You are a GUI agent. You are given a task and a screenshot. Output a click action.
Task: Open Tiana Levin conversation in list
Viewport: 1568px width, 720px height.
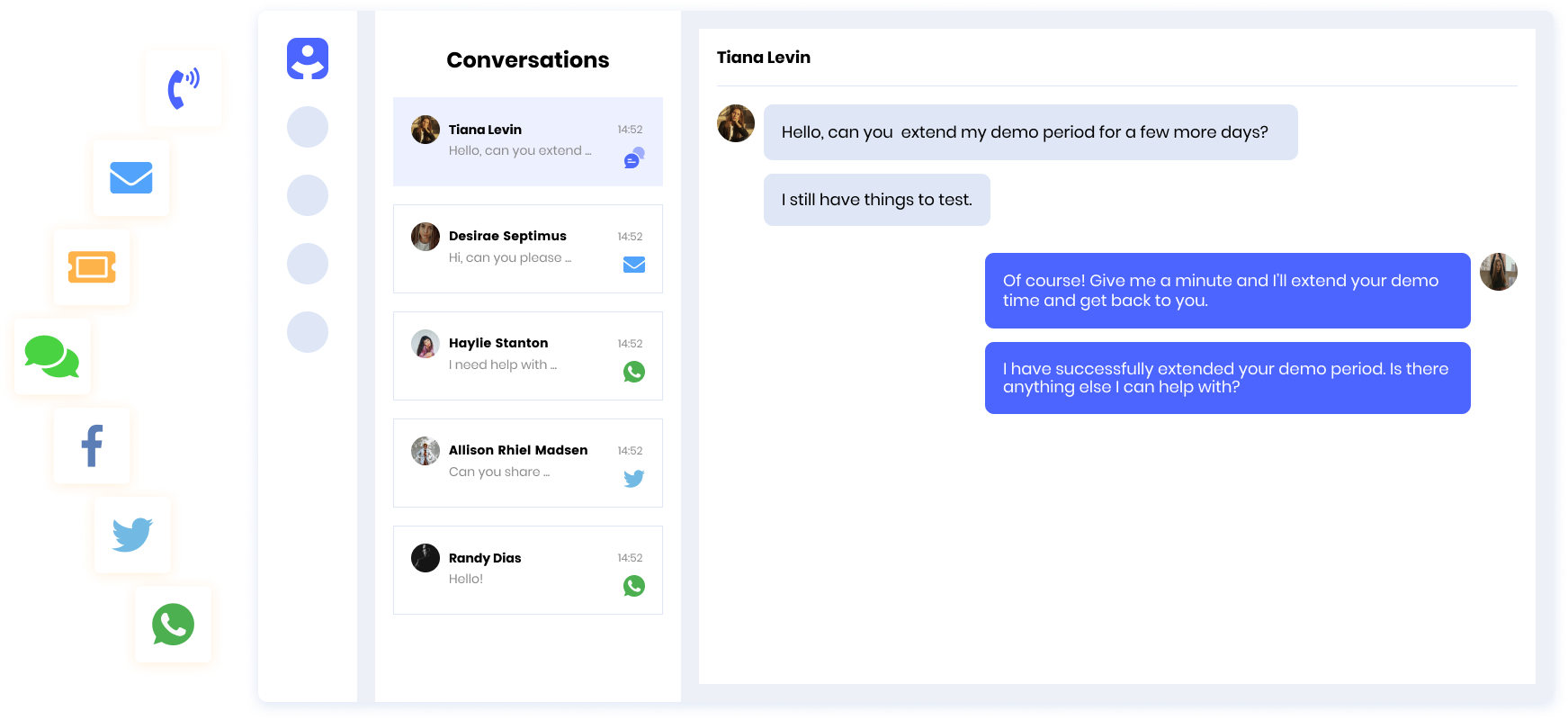(527, 141)
